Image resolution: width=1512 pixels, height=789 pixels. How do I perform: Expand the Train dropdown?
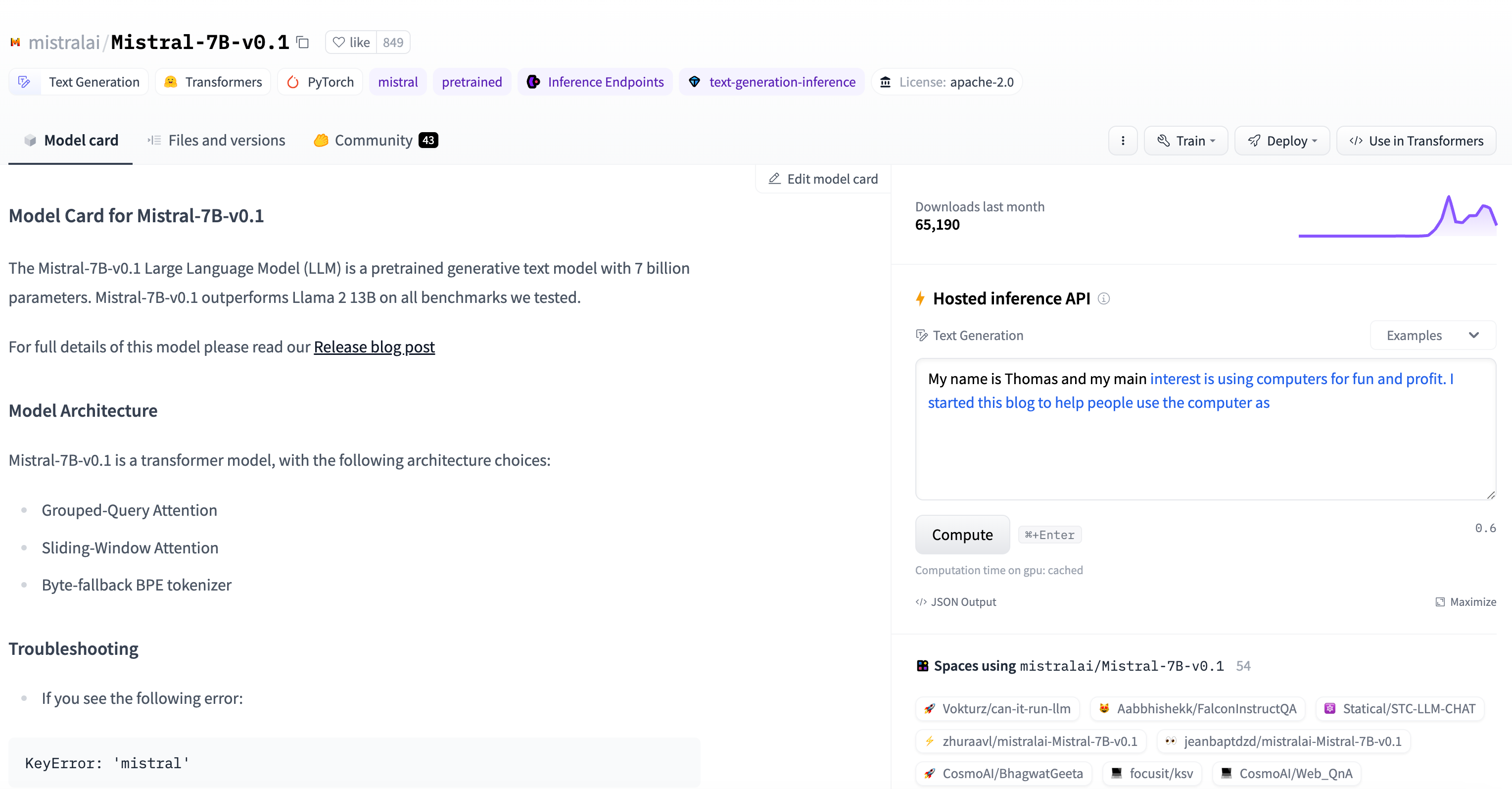1185,141
